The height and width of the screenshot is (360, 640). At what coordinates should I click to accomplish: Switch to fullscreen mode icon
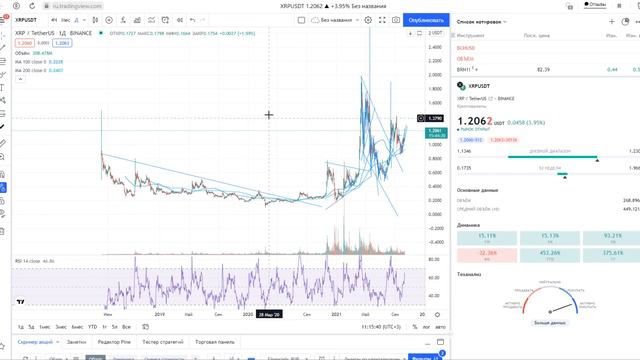[x=382, y=20]
